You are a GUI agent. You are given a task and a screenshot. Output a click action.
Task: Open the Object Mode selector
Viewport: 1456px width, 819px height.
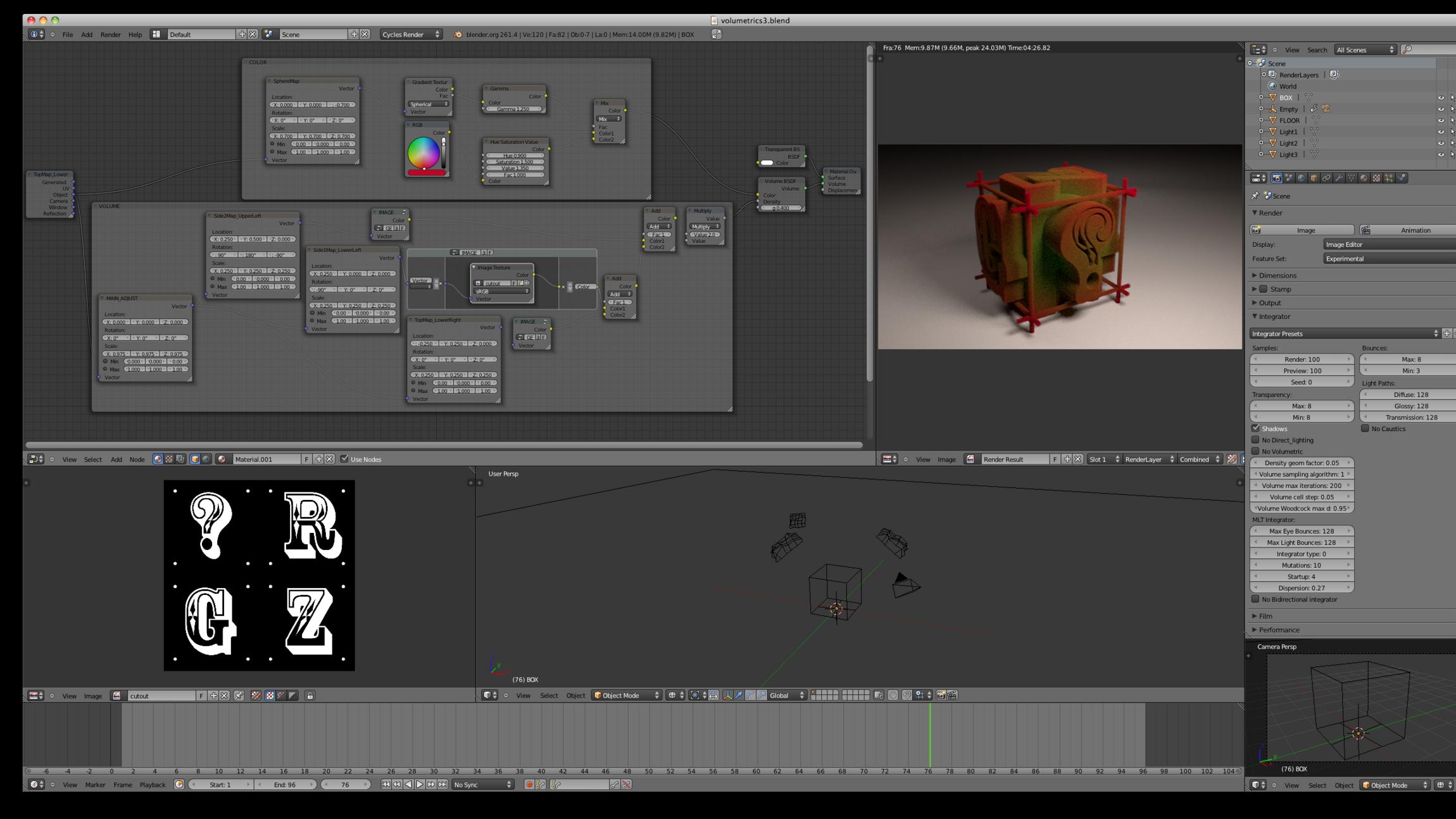626,695
